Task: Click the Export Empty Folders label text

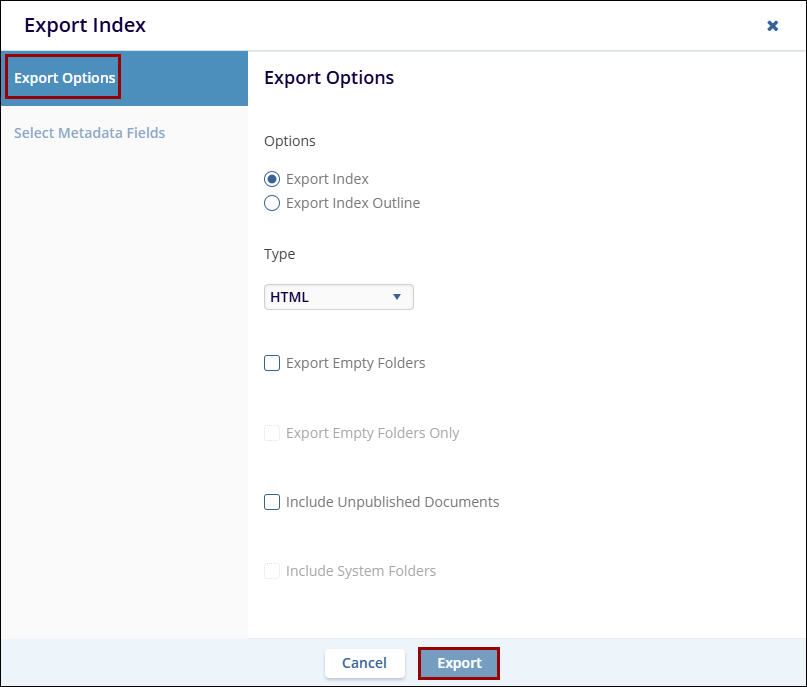Action: point(355,363)
